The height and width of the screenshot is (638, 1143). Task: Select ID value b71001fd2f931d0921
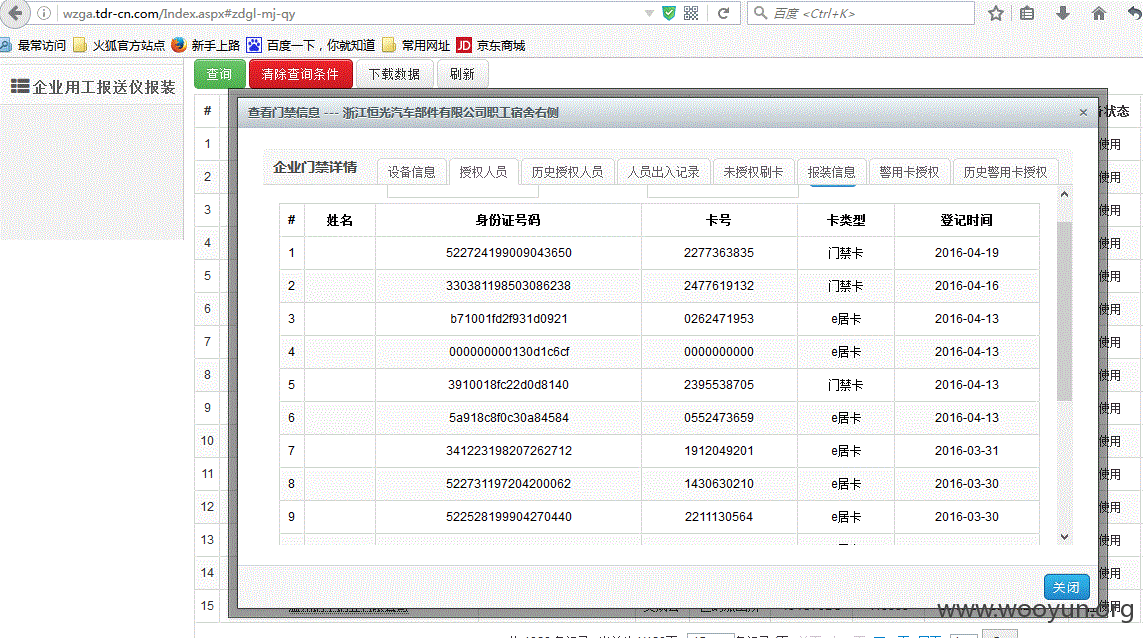pyautogui.click(x=509, y=319)
